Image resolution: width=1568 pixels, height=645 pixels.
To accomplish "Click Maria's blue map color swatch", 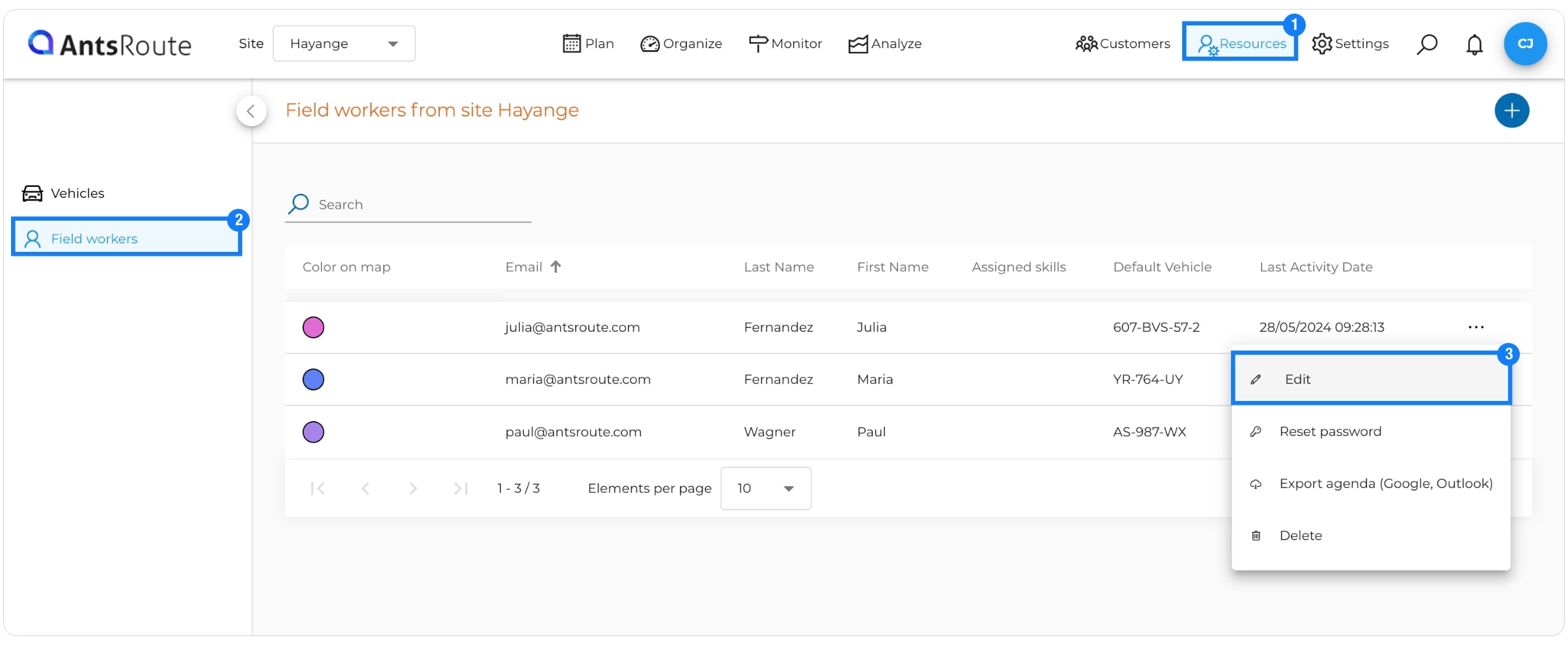I will click(x=314, y=379).
